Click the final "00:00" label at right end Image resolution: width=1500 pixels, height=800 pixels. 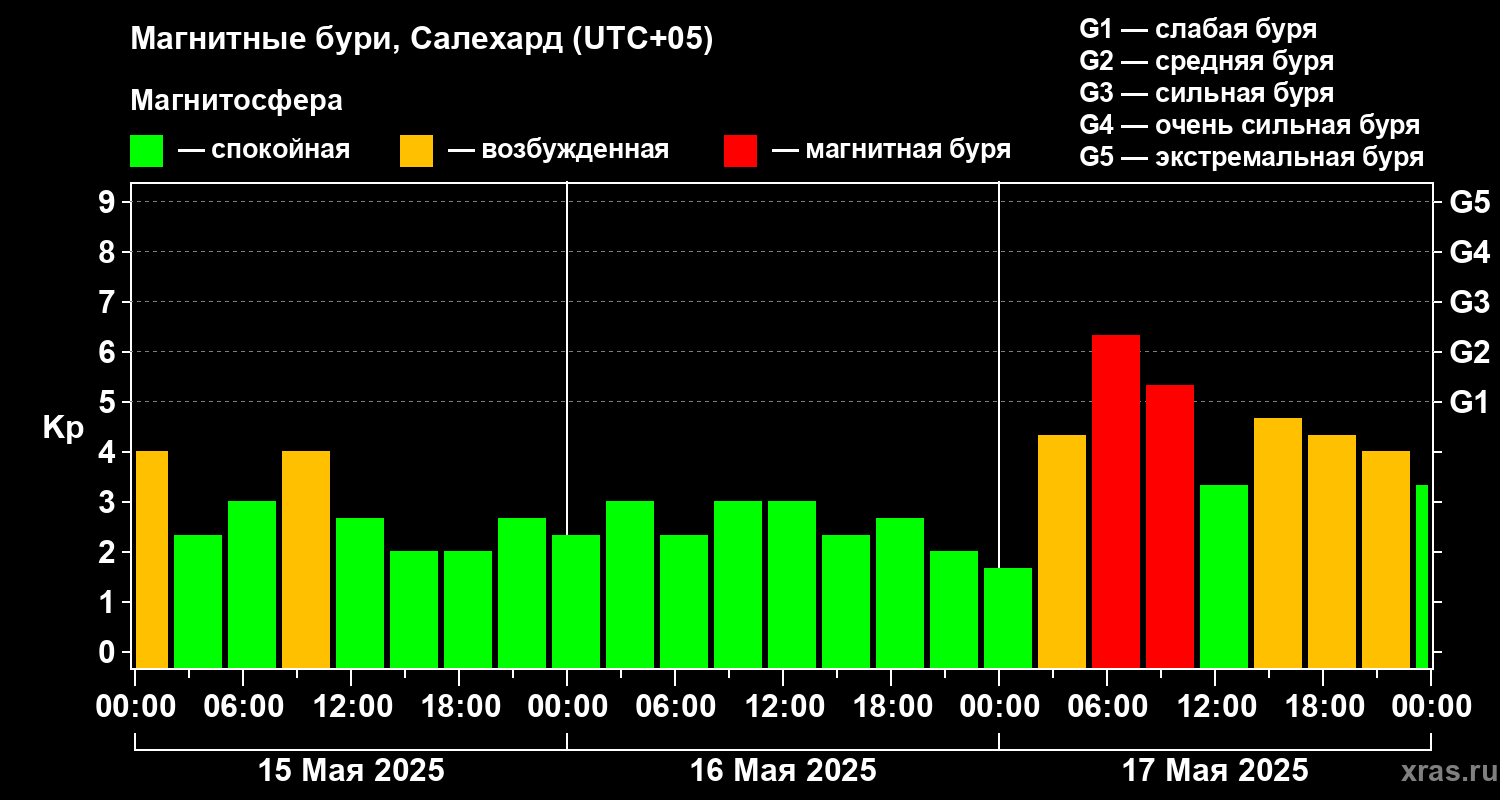[x=1431, y=706]
